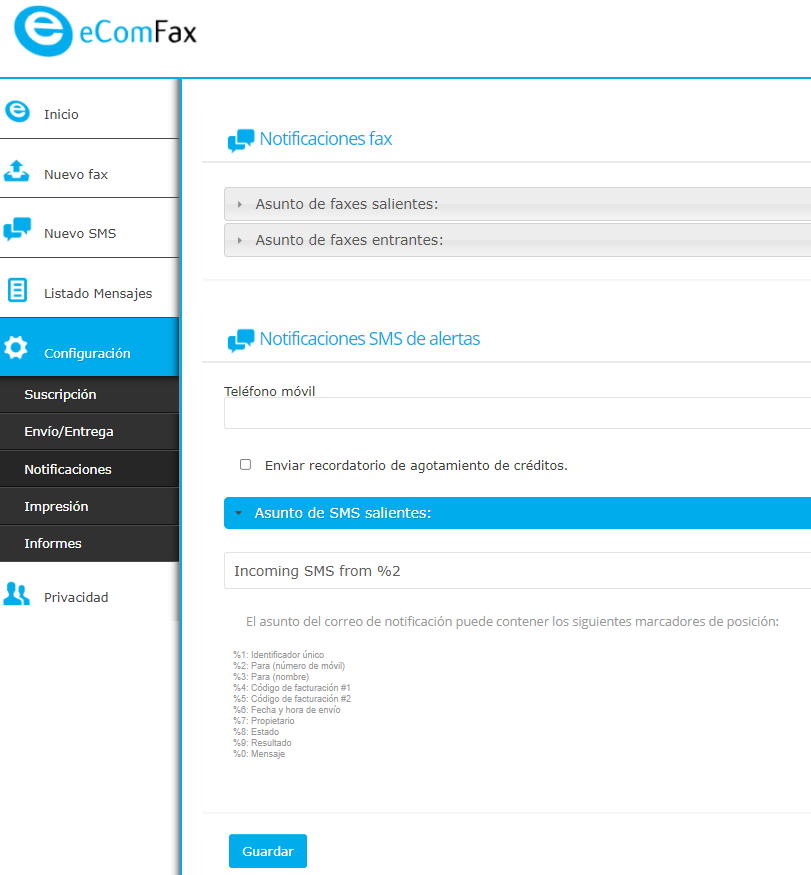Open the Nuevo SMS page

click(x=89, y=228)
